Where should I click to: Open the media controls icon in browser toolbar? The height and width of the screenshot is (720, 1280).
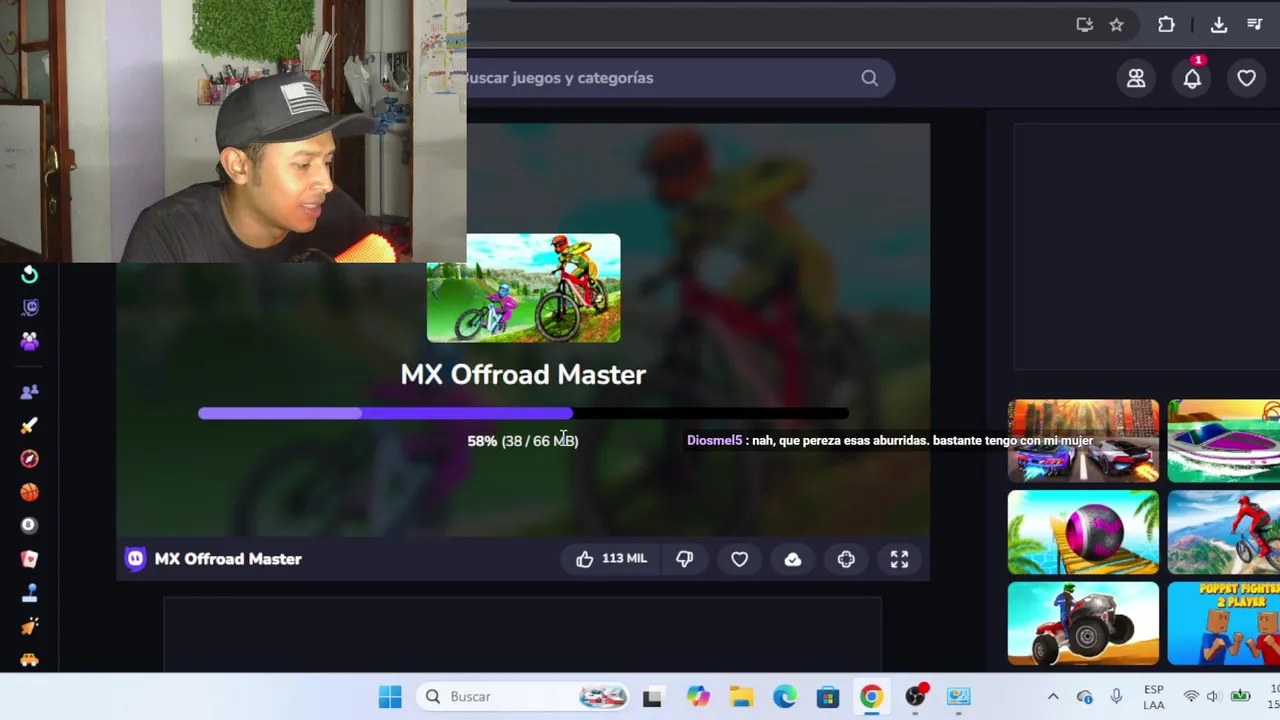pyautogui.click(x=1255, y=25)
